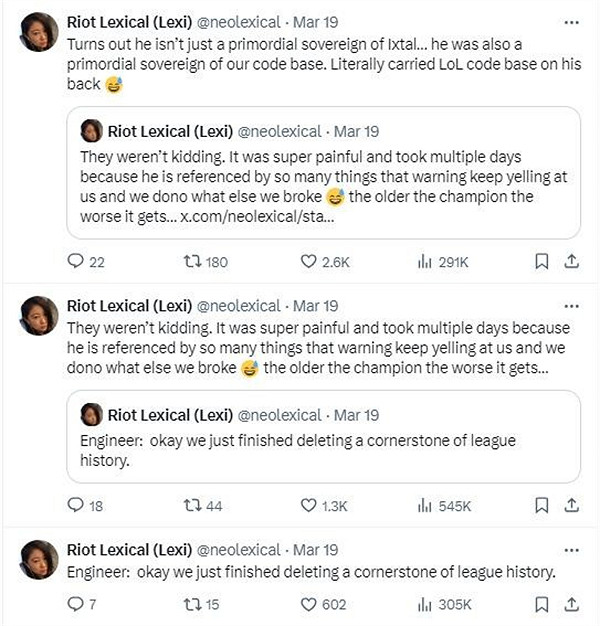Retweet the tweet with 180 reposts
The image size is (600, 626).
point(192,262)
